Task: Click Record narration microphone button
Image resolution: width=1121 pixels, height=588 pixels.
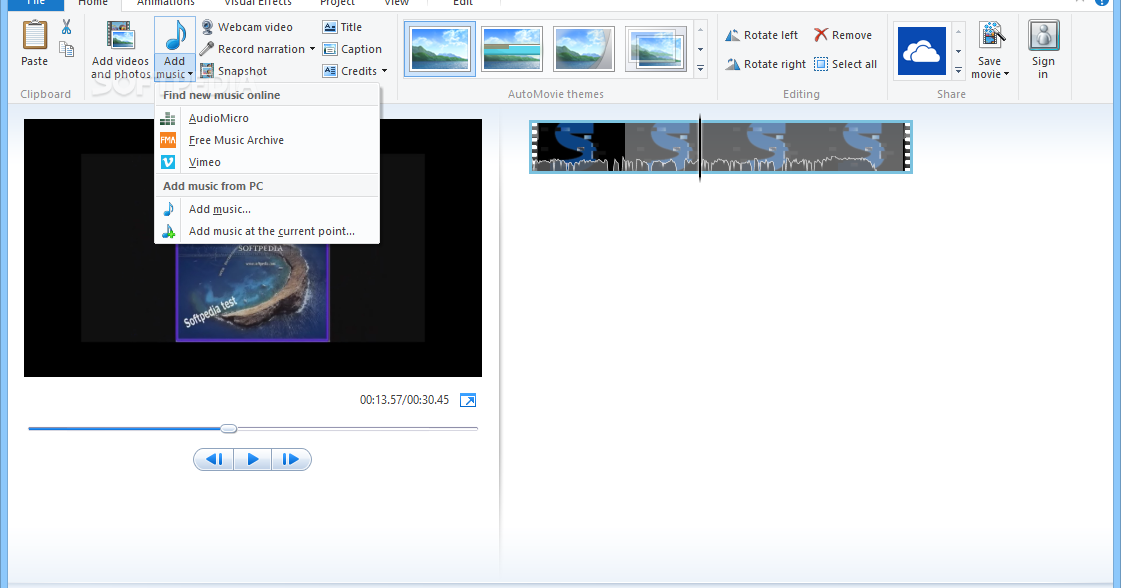Action: 252,49
